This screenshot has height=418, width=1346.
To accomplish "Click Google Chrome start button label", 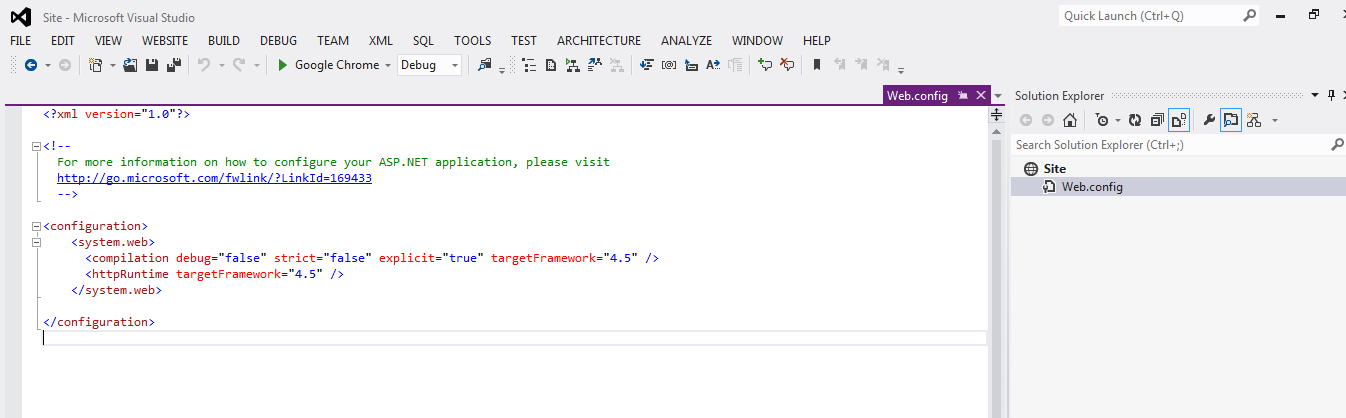I will pos(337,65).
